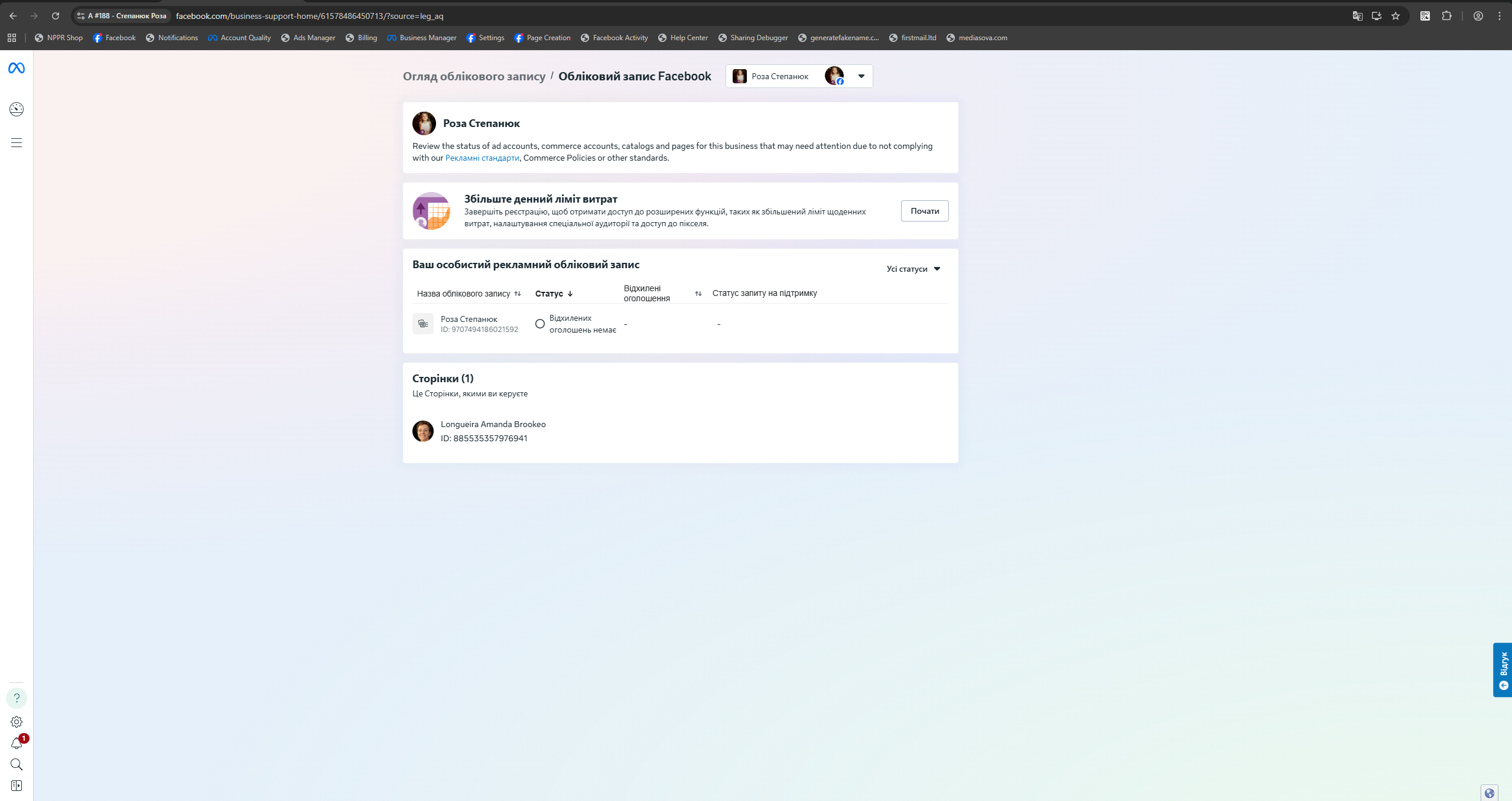Open the Longueira Amanda Brookeo page thumbnail
The width and height of the screenshot is (1512, 801).
coord(423,431)
